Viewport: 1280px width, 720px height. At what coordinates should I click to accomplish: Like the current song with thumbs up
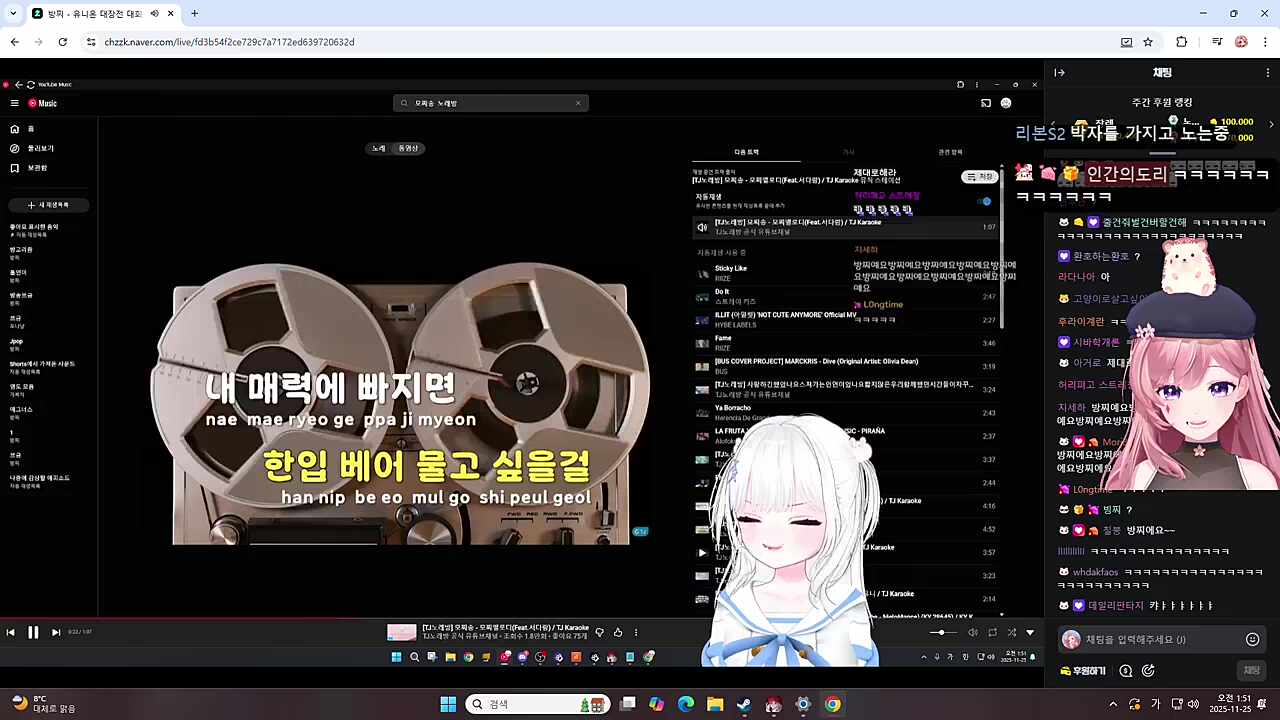pyautogui.click(x=618, y=632)
